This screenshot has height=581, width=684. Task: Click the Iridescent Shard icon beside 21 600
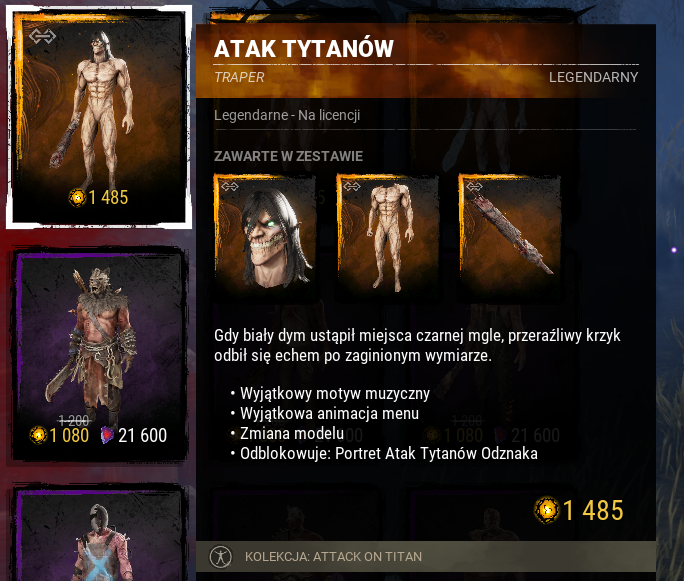107,435
